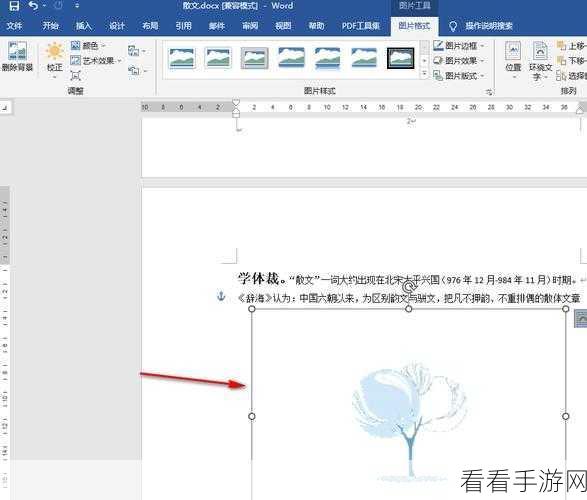Image resolution: width=587 pixels, height=500 pixels.
Task: Click the anchor icon beside the paragraph
Action: point(221,296)
